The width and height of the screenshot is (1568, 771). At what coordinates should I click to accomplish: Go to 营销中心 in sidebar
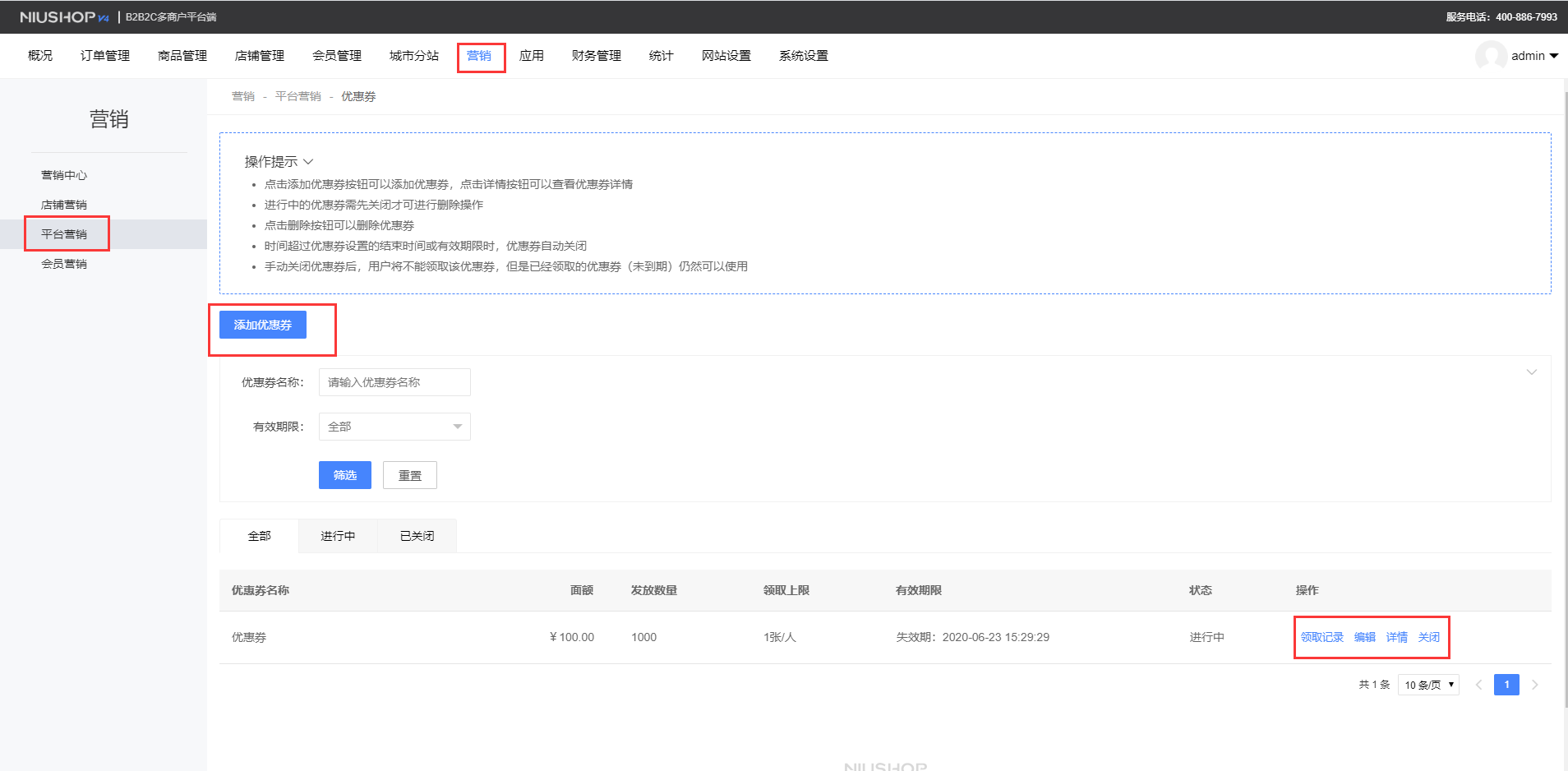[x=64, y=175]
